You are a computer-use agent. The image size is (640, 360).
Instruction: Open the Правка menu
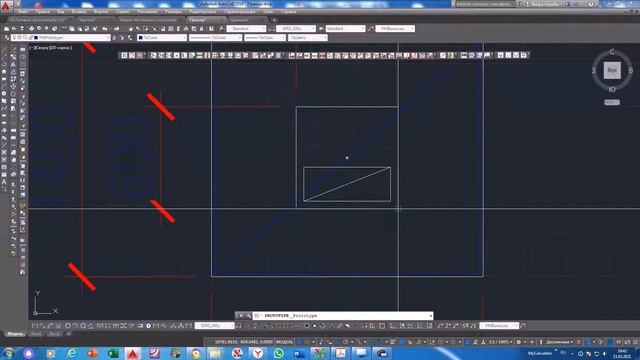click(42, 12)
